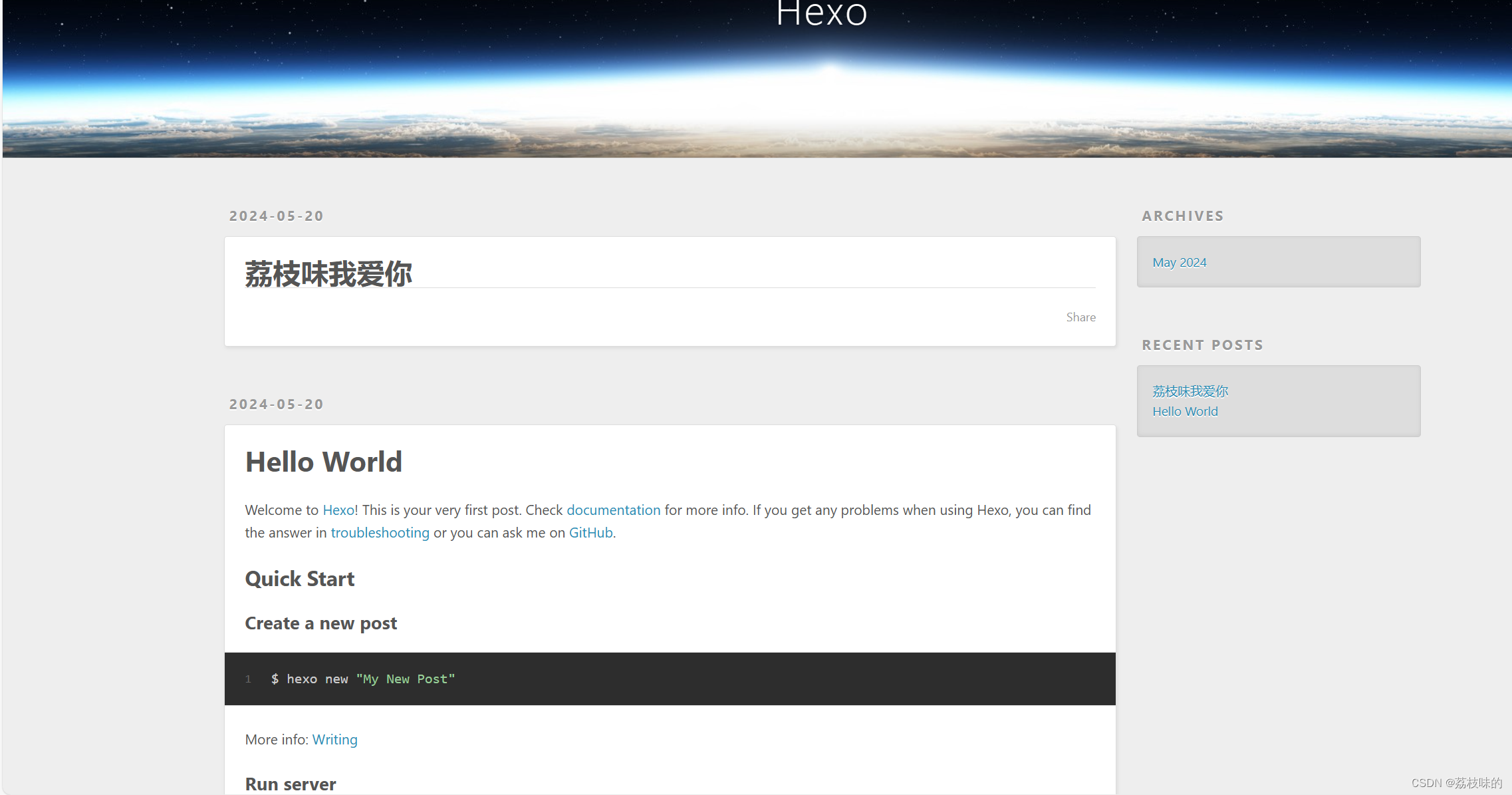
Task: Click the Create a new post heading
Action: (x=320, y=623)
